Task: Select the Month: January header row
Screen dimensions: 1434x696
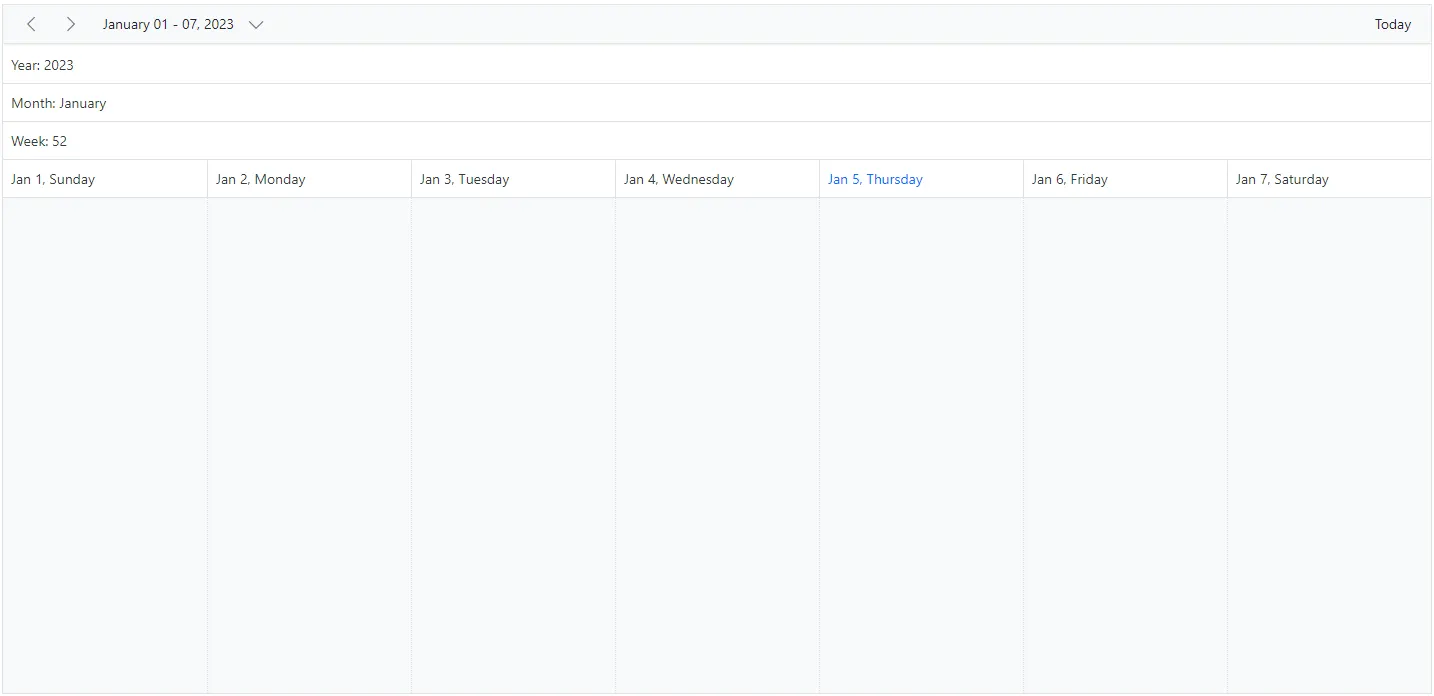Action: [717, 103]
